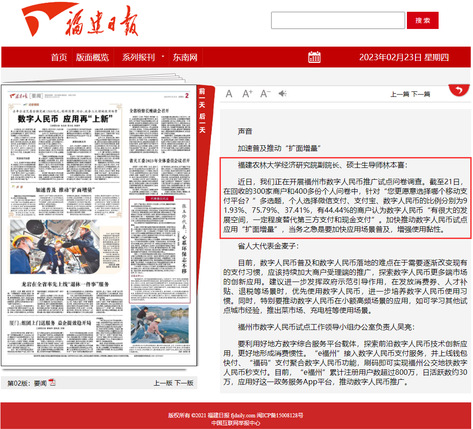This screenshot has width=473, height=429.
Task: Reset font size with the plain A icon
Action: (x=229, y=94)
